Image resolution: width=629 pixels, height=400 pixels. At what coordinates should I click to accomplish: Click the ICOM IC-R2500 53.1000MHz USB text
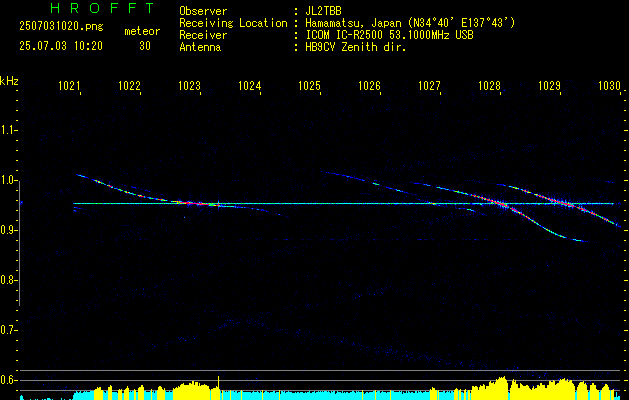coord(389,35)
